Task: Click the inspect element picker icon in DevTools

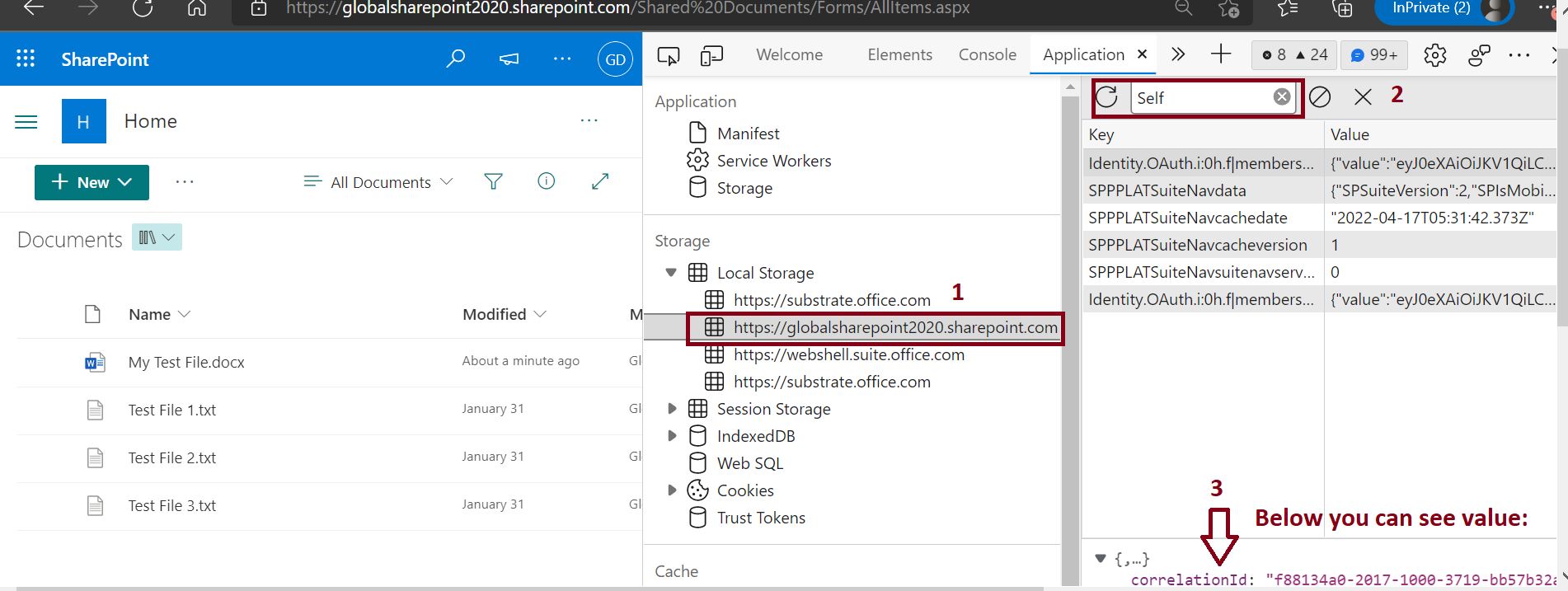Action: point(669,55)
